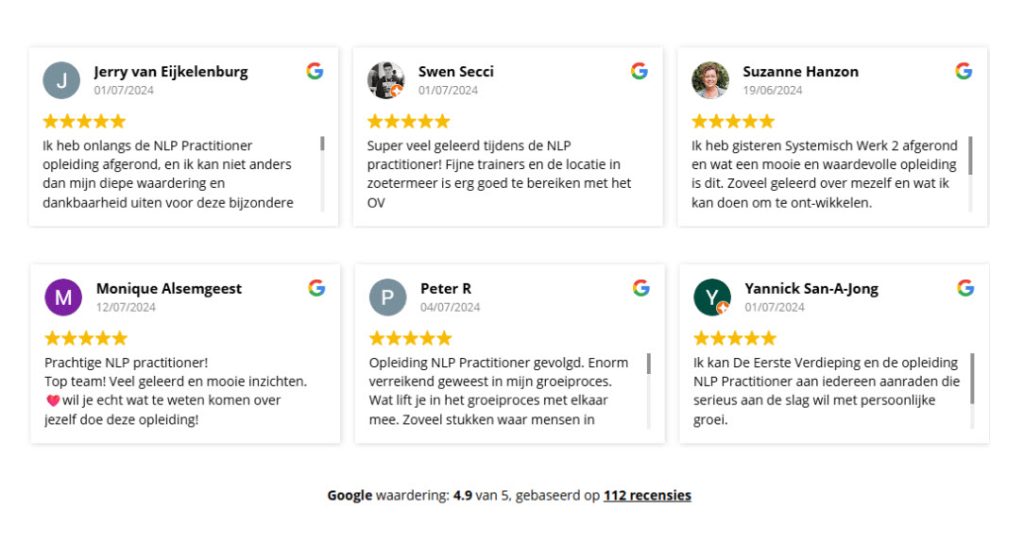The image size is (1024, 543).
Task: Open Swen Secci's profile photo
Action: [x=385, y=80]
